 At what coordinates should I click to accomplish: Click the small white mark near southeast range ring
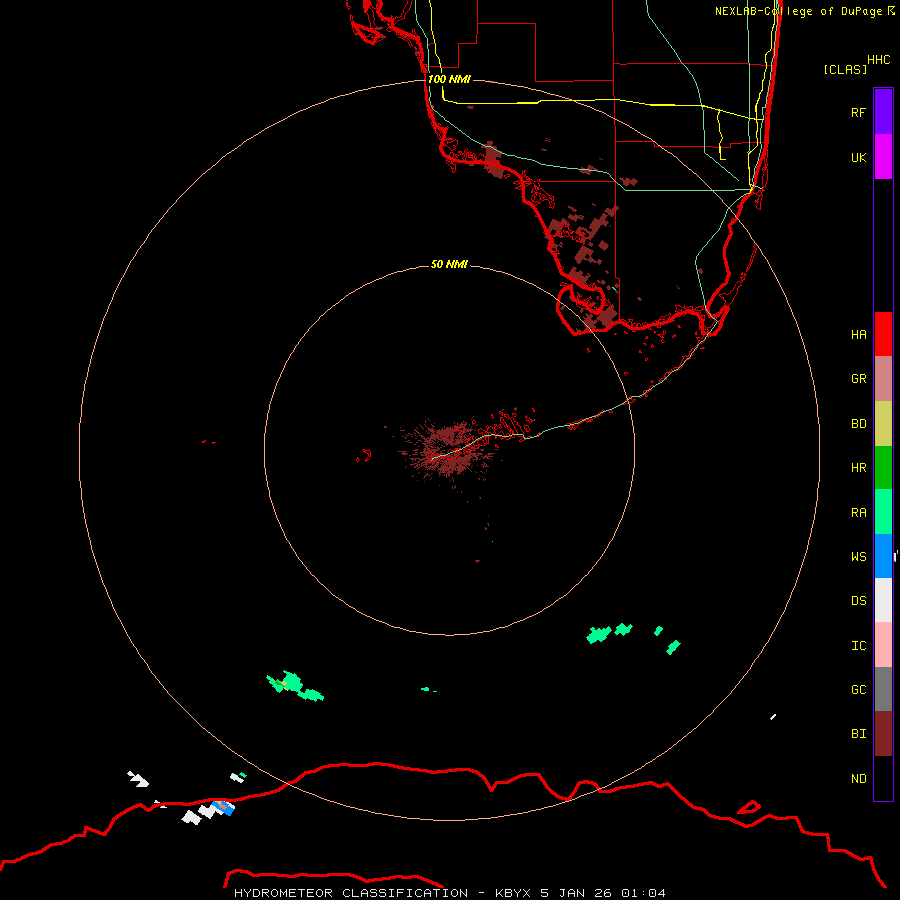click(773, 716)
